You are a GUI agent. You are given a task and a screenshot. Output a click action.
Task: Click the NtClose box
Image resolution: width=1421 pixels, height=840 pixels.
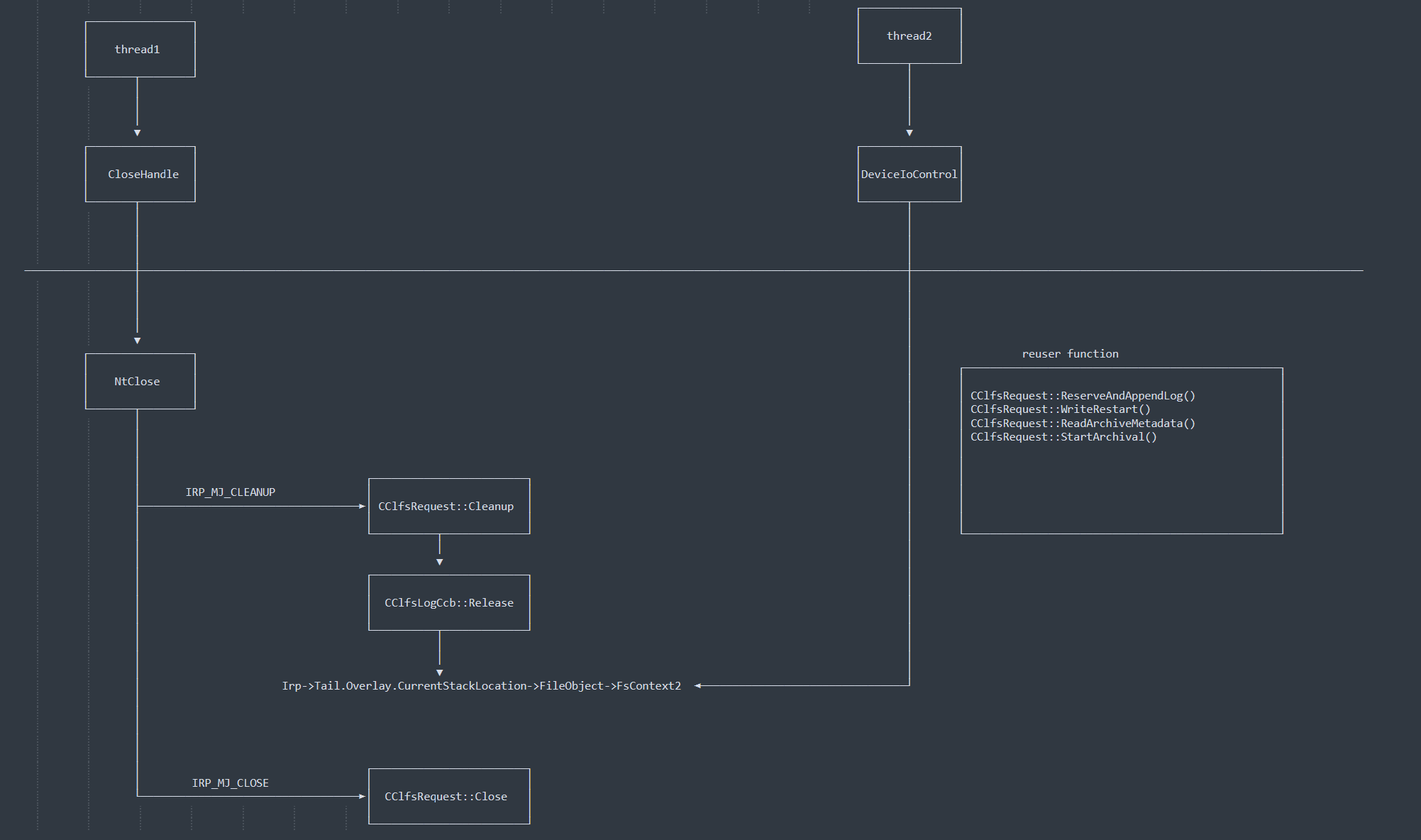coord(140,381)
